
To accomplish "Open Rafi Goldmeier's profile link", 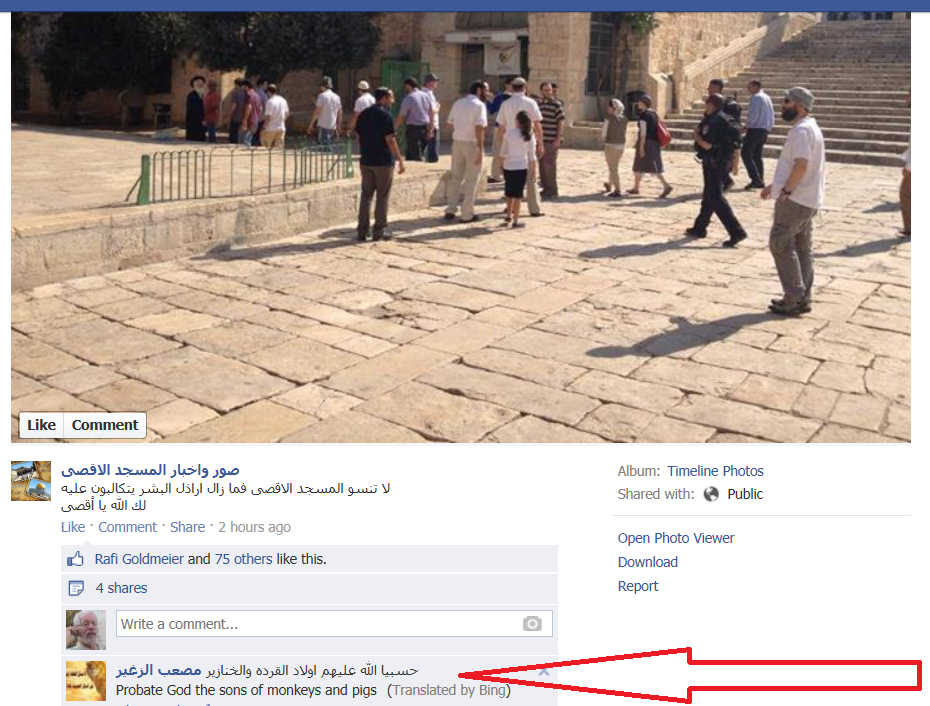I will (139, 559).
